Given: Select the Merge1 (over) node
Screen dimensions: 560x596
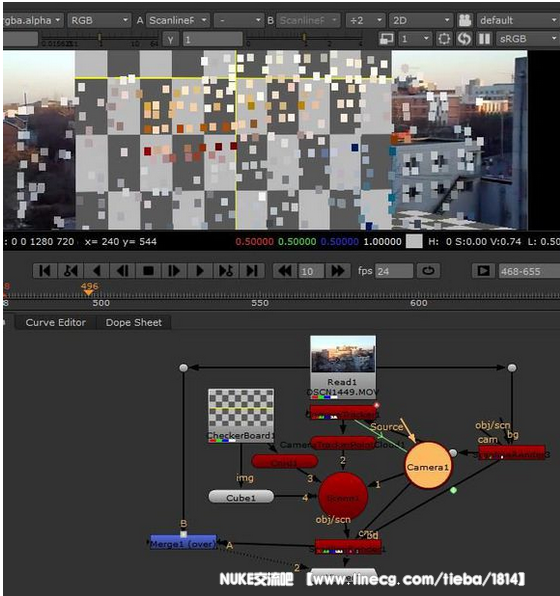Looking at the screenshot, I should tap(183, 543).
